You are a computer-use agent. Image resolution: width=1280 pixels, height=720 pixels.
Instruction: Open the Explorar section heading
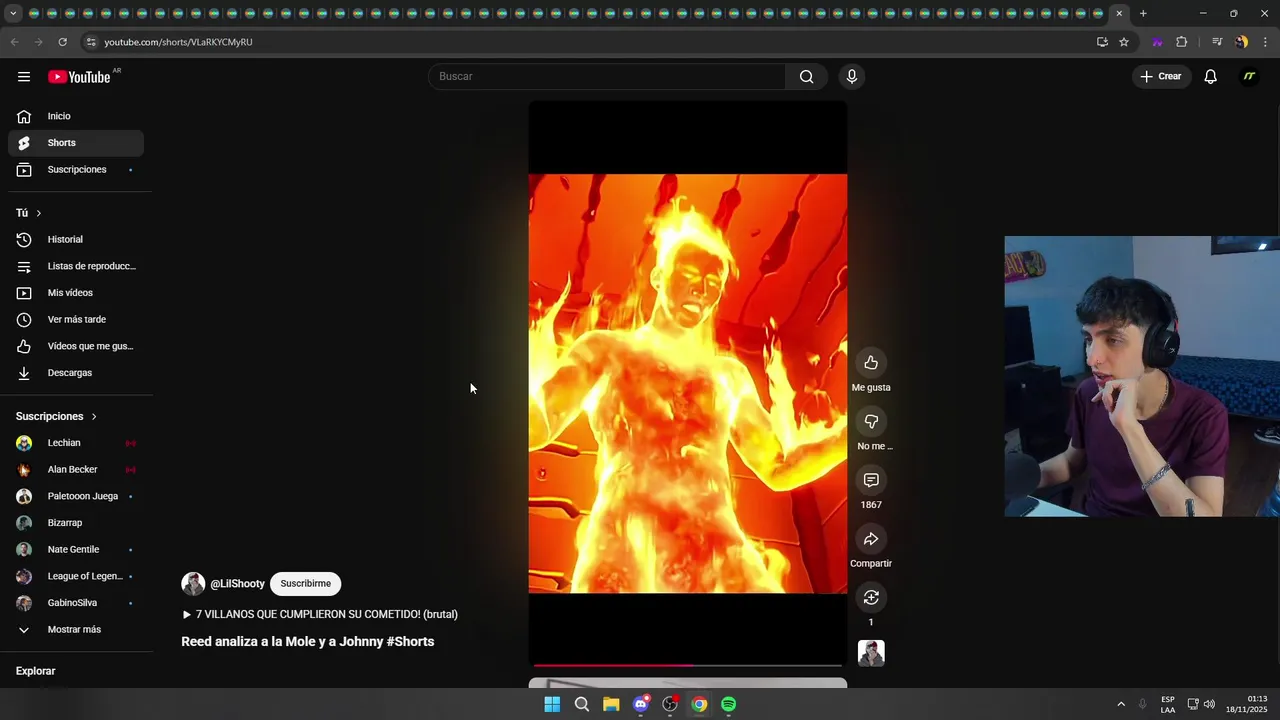(36, 671)
